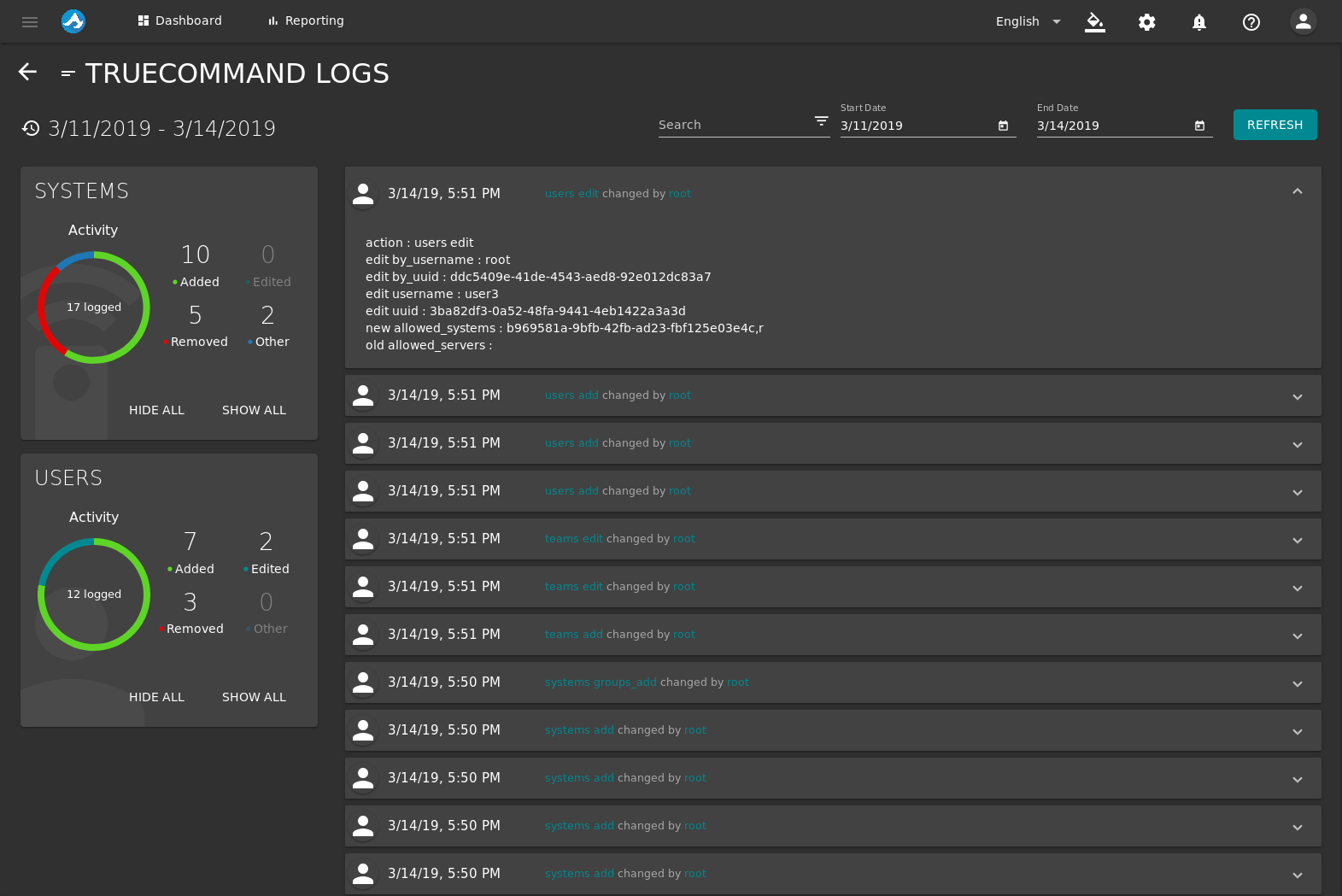Click SHOW ALL in Users card
This screenshot has height=896, width=1342.
point(254,697)
